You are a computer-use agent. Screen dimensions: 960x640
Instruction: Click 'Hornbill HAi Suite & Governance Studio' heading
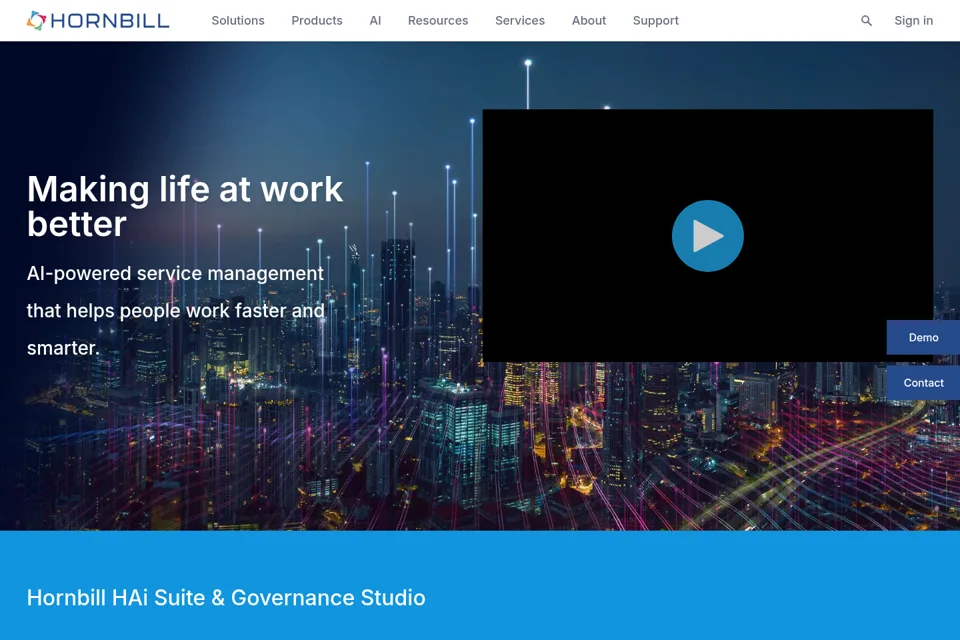point(226,598)
